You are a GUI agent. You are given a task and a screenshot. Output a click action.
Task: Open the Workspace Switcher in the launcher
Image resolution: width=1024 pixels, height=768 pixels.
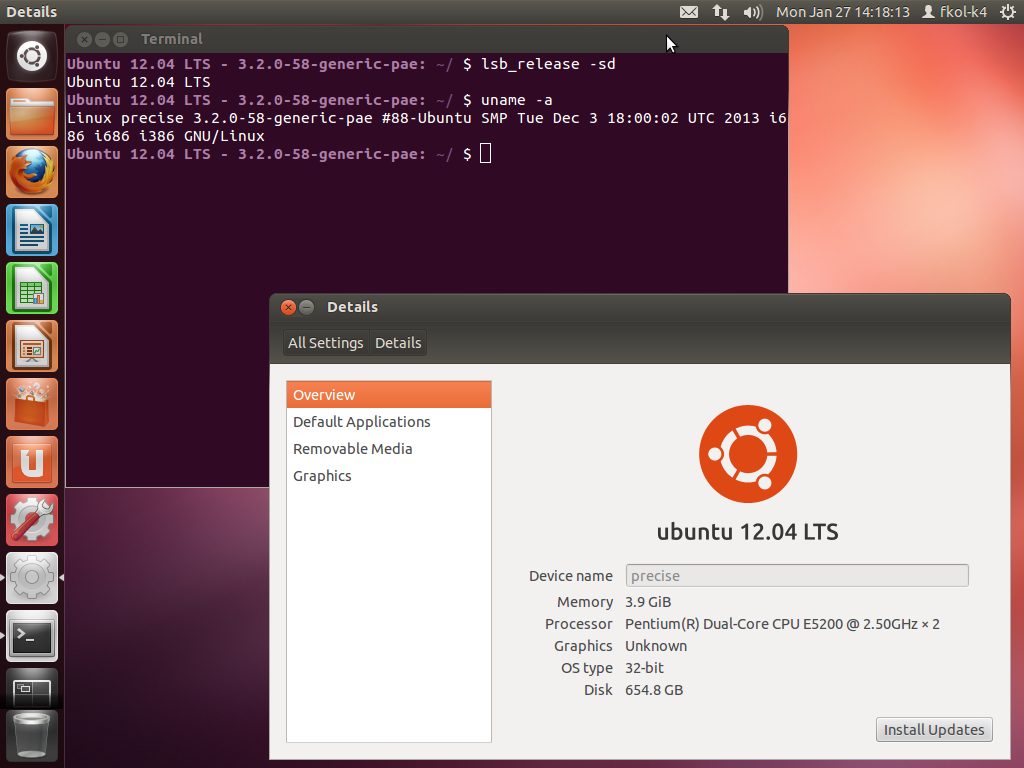32,688
